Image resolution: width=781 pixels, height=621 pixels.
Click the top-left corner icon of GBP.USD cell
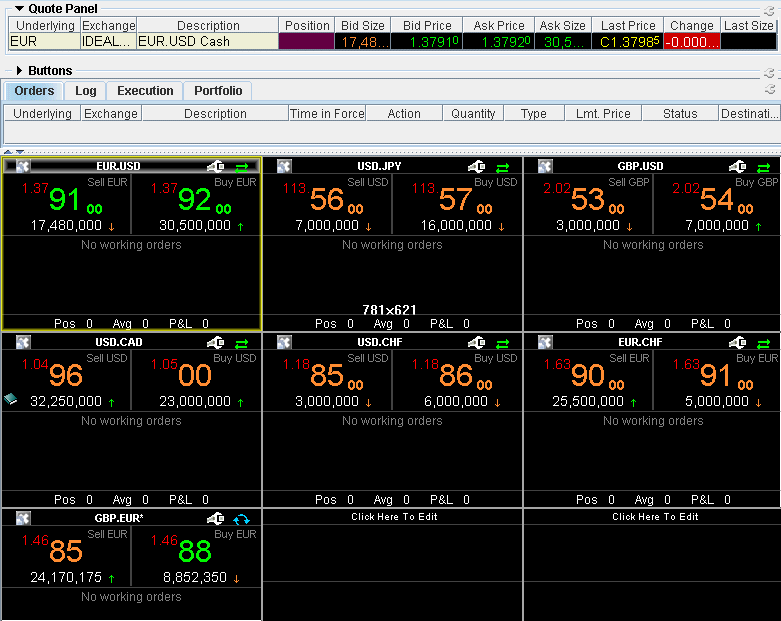coord(545,166)
